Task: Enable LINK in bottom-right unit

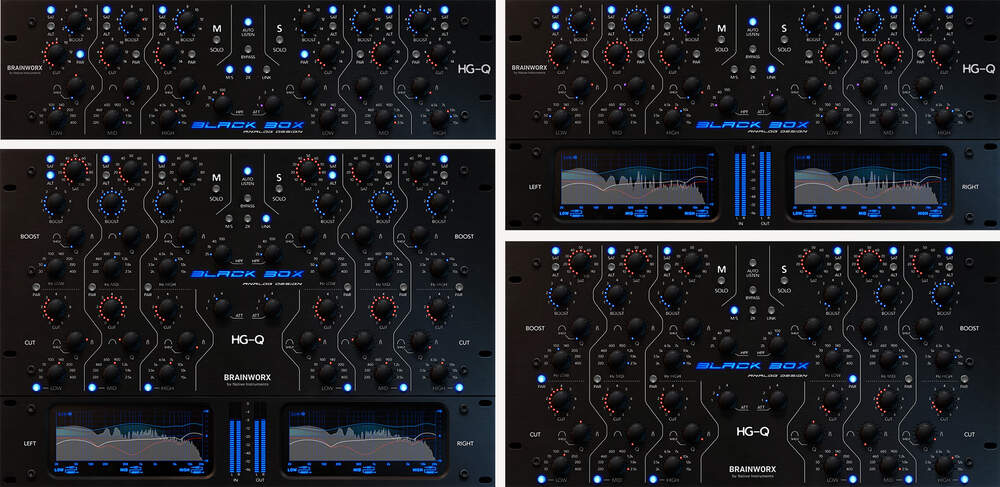Action: click(x=772, y=310)
